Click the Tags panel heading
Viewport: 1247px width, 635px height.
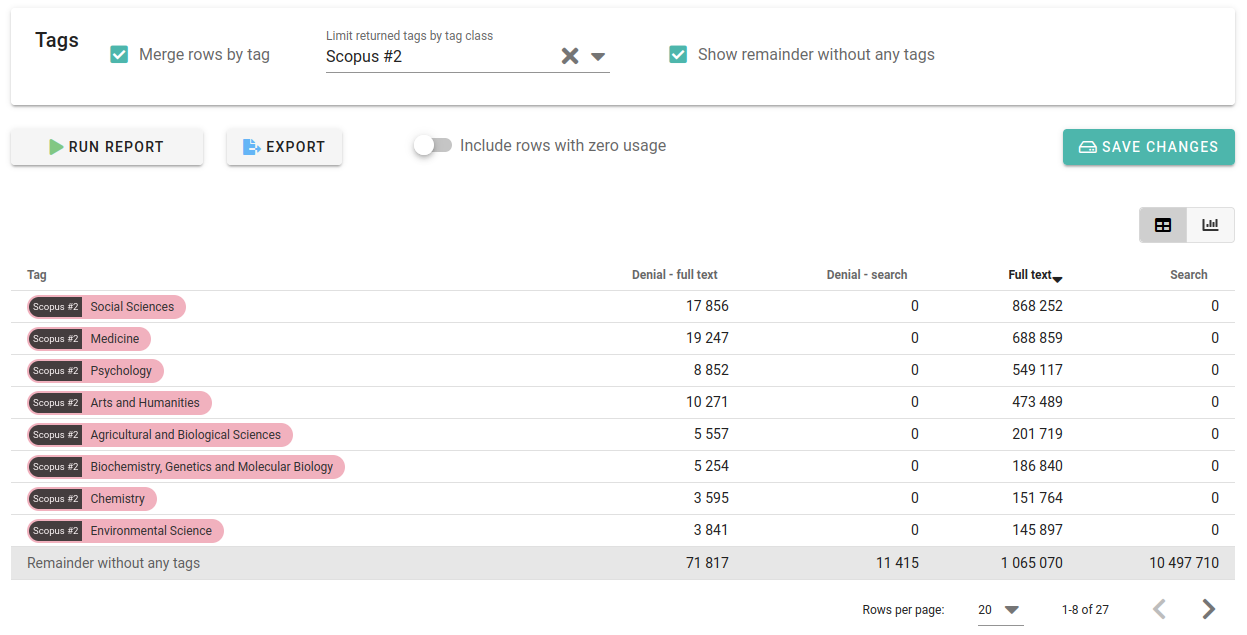click(57, 40)
